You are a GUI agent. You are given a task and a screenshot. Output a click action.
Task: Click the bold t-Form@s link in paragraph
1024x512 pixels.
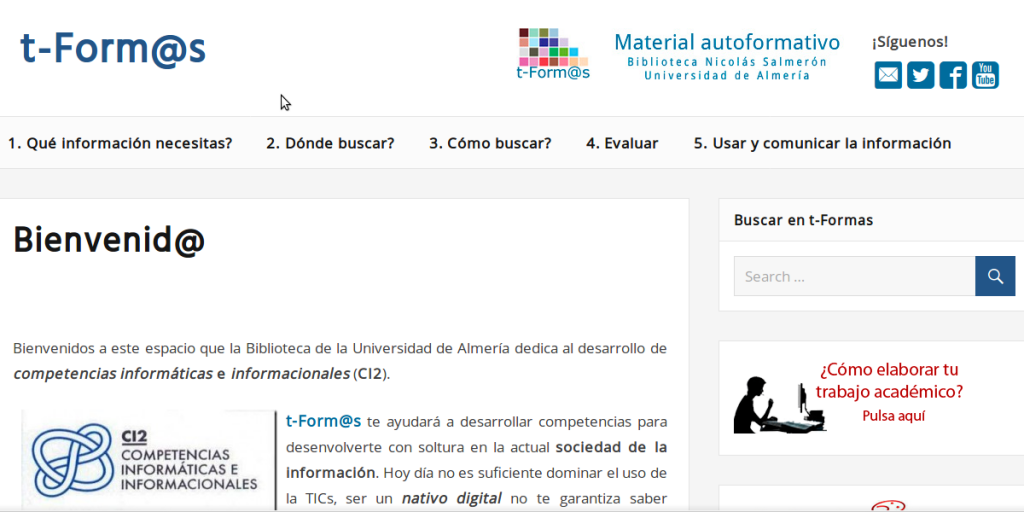(x=323, y=421)
